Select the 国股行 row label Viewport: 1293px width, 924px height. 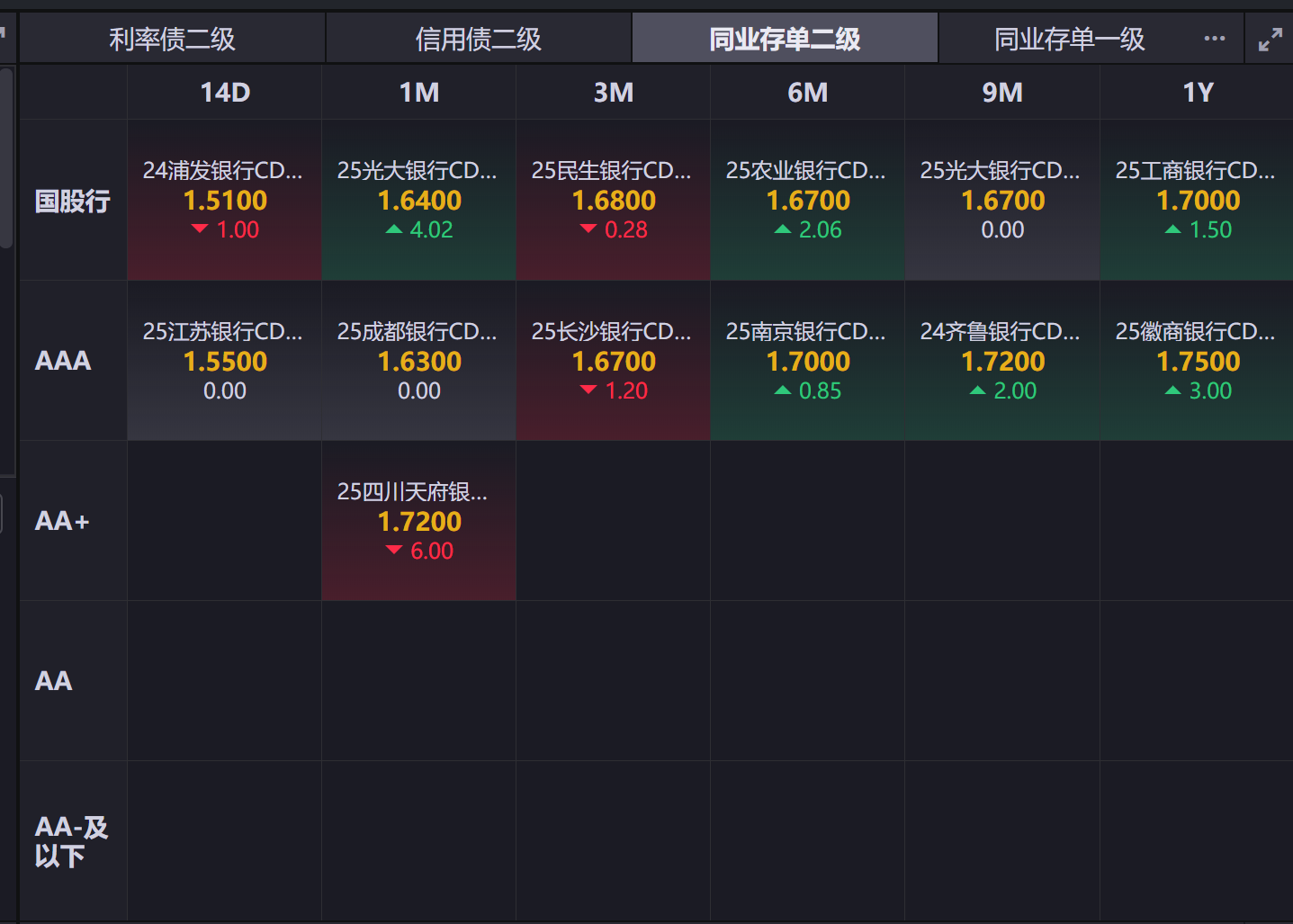coord(73,201)
